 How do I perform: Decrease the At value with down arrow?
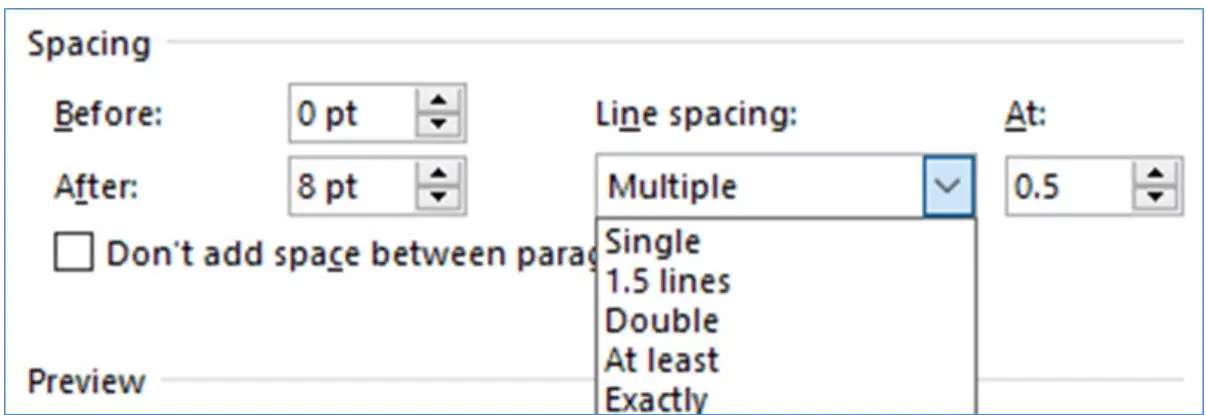[1155, 198]
